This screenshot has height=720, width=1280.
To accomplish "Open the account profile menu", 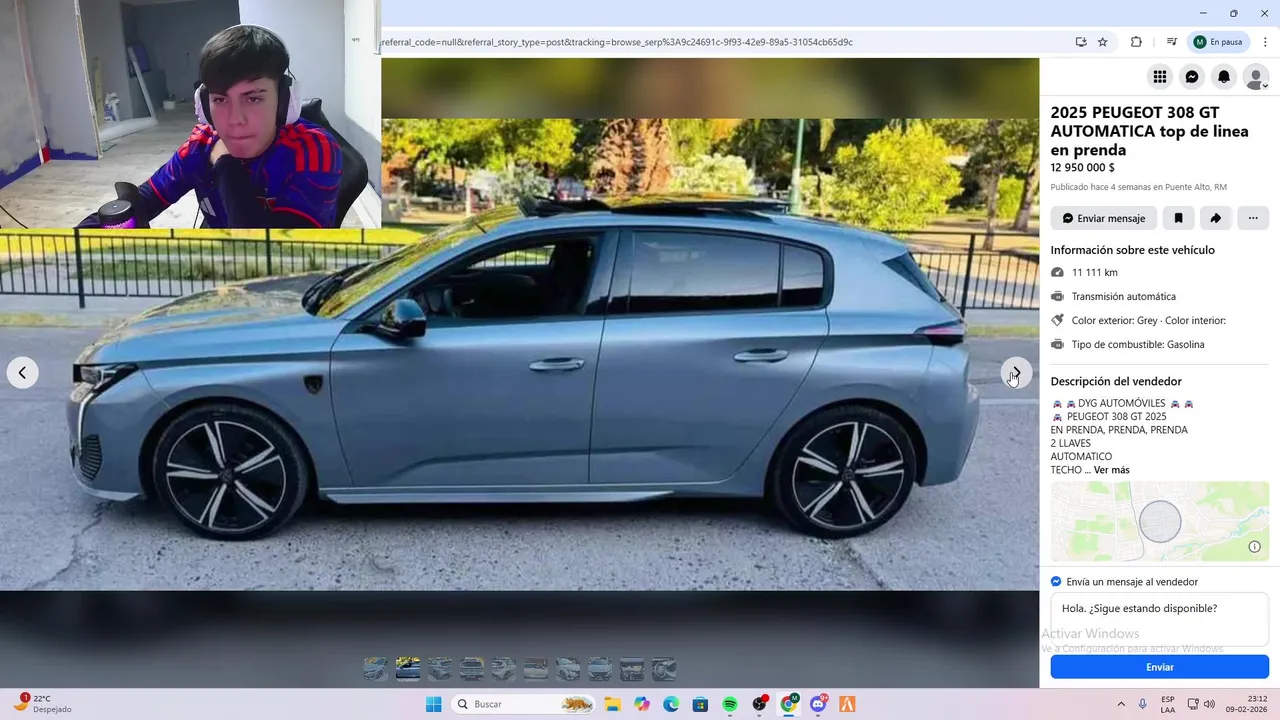I will point(1256,77).
